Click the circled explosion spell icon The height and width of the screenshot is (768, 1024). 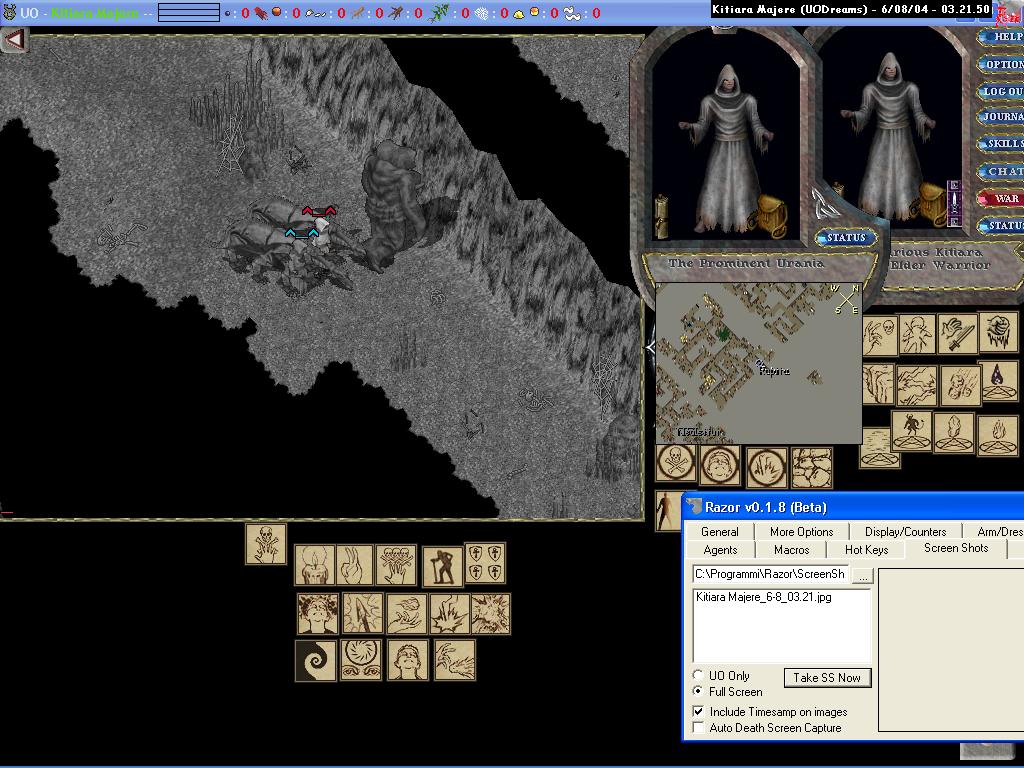767,468
